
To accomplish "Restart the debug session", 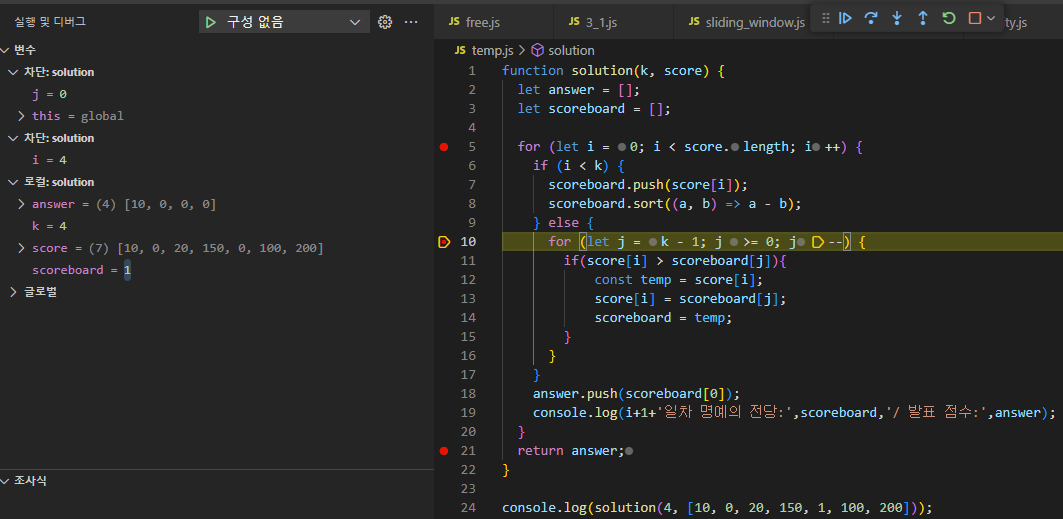I will tap(949, 18).
